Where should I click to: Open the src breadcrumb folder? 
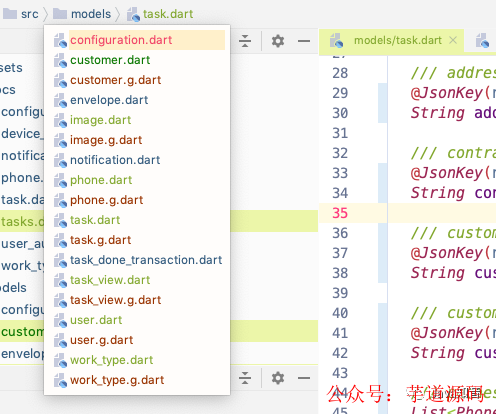click(21, 14)
